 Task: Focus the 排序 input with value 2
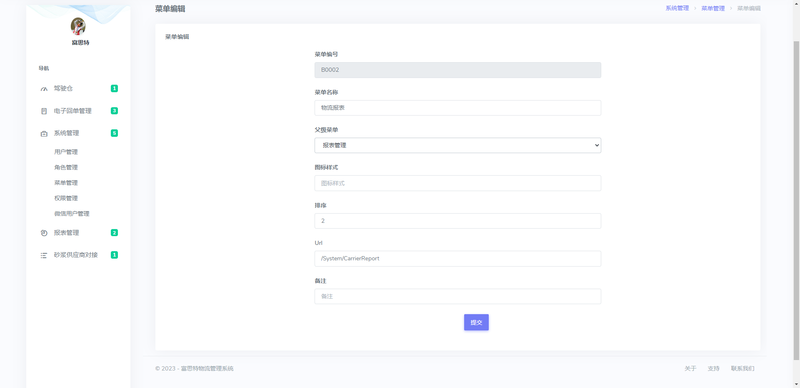(x=458, y=221)
